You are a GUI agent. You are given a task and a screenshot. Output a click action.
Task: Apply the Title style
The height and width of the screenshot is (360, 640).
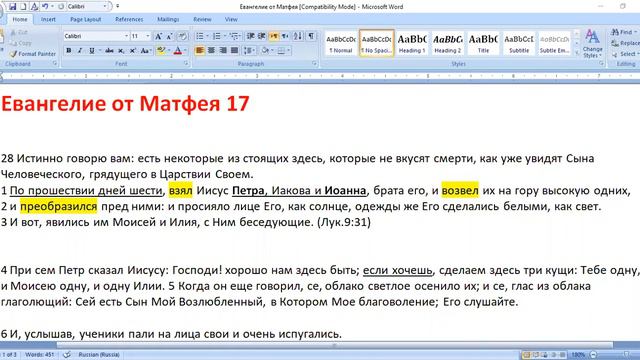[483, 43]
